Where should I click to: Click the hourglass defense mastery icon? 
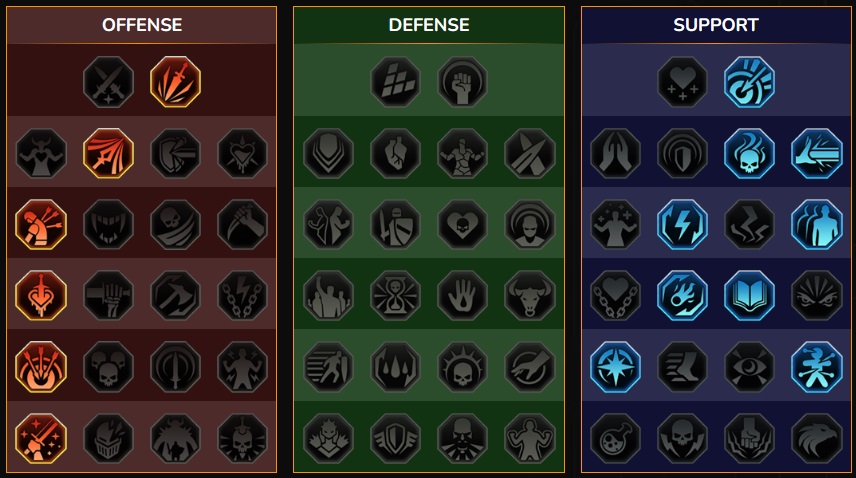pos(395,295)
